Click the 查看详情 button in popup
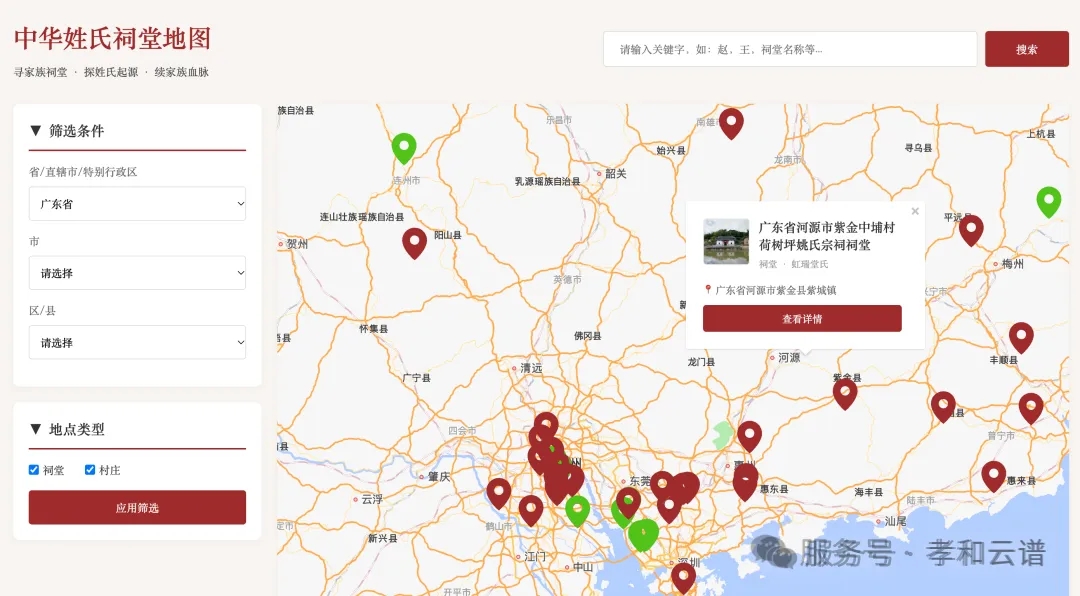1080x596 pixels. click(x=802, y=318)
